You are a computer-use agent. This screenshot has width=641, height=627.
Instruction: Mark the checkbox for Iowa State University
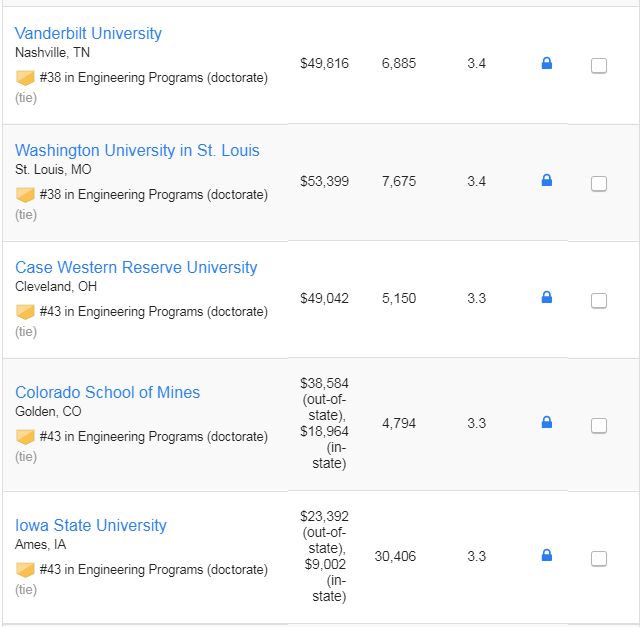tap(599, 558)
